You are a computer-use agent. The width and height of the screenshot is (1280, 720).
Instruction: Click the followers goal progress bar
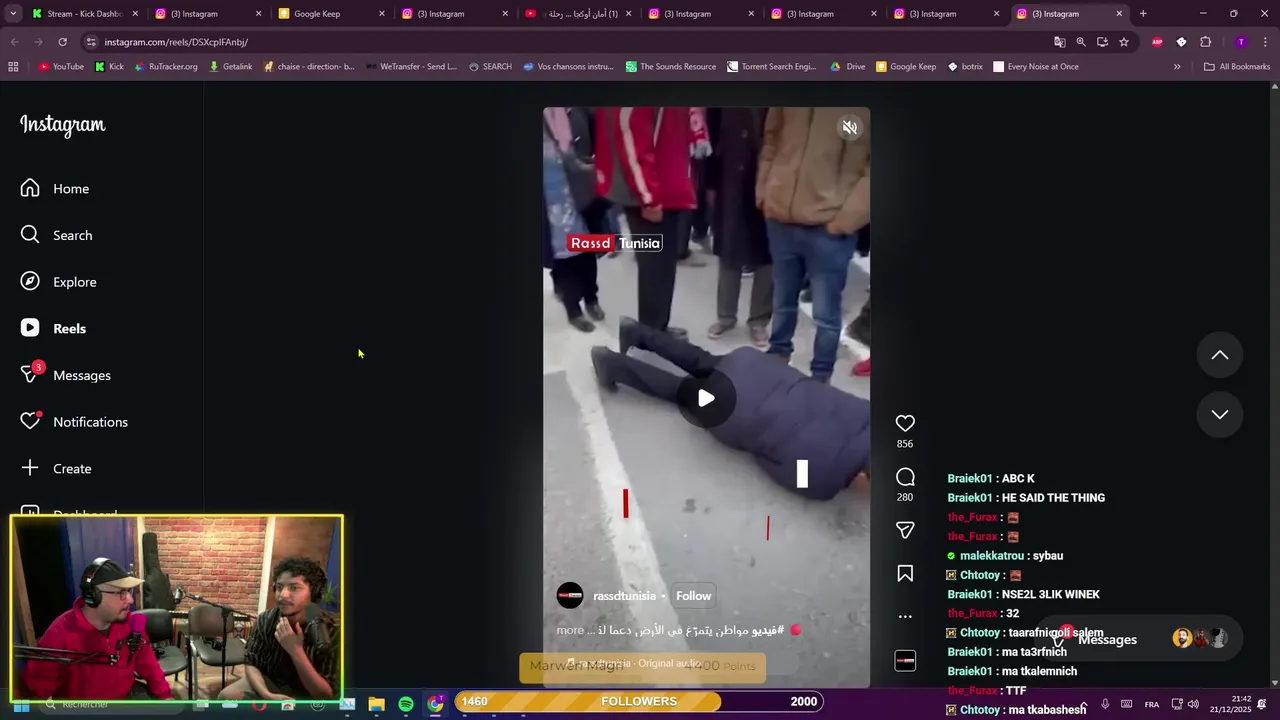click(x=639, y=701)
